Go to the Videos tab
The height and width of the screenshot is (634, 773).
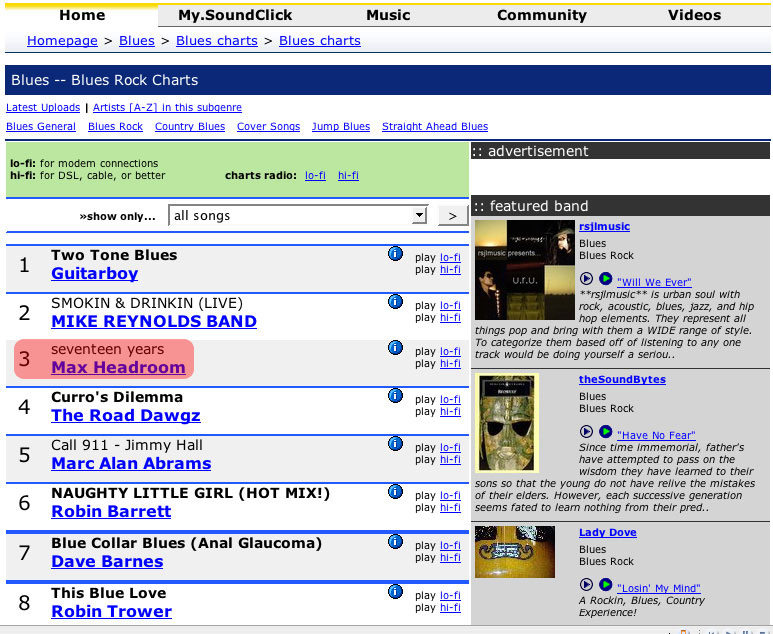tap(694, 15)
